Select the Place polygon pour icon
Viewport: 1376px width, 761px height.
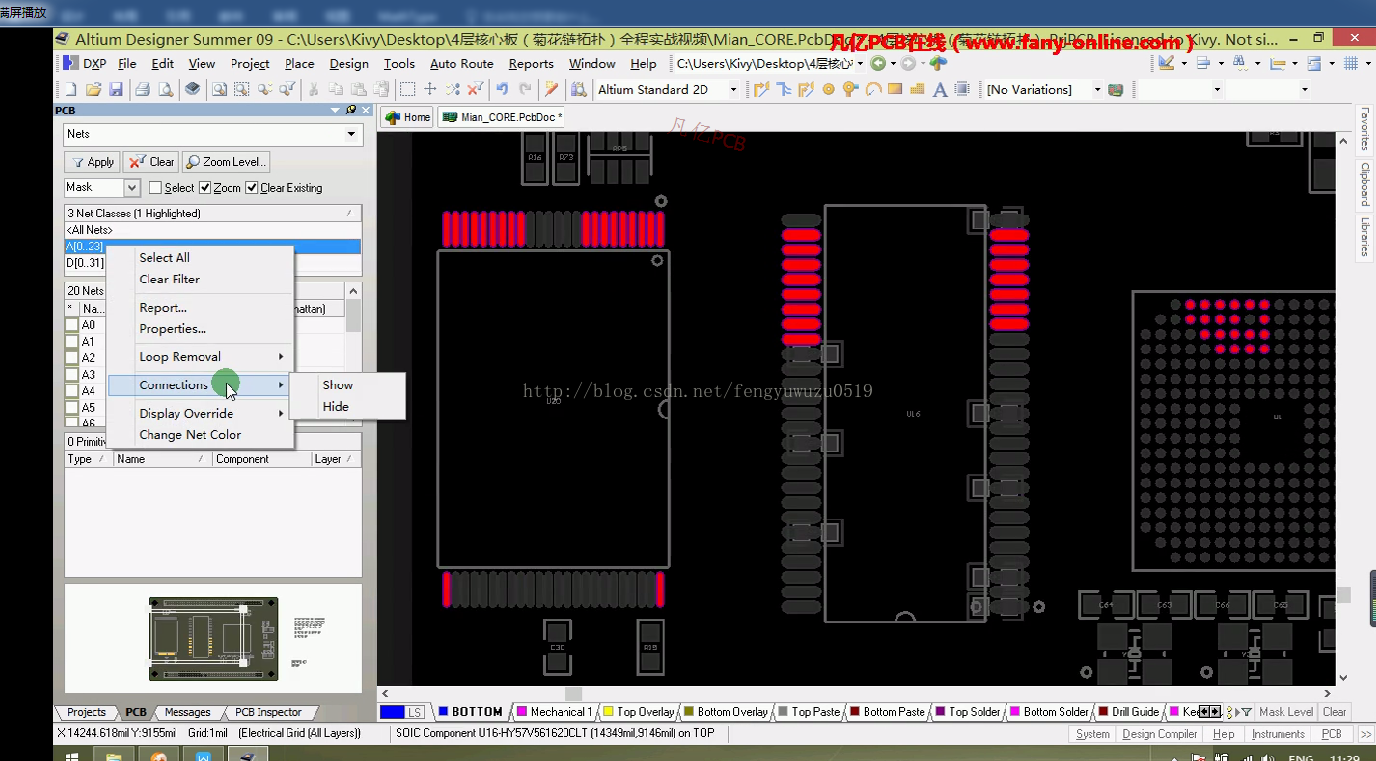click(x=917, y=89)
